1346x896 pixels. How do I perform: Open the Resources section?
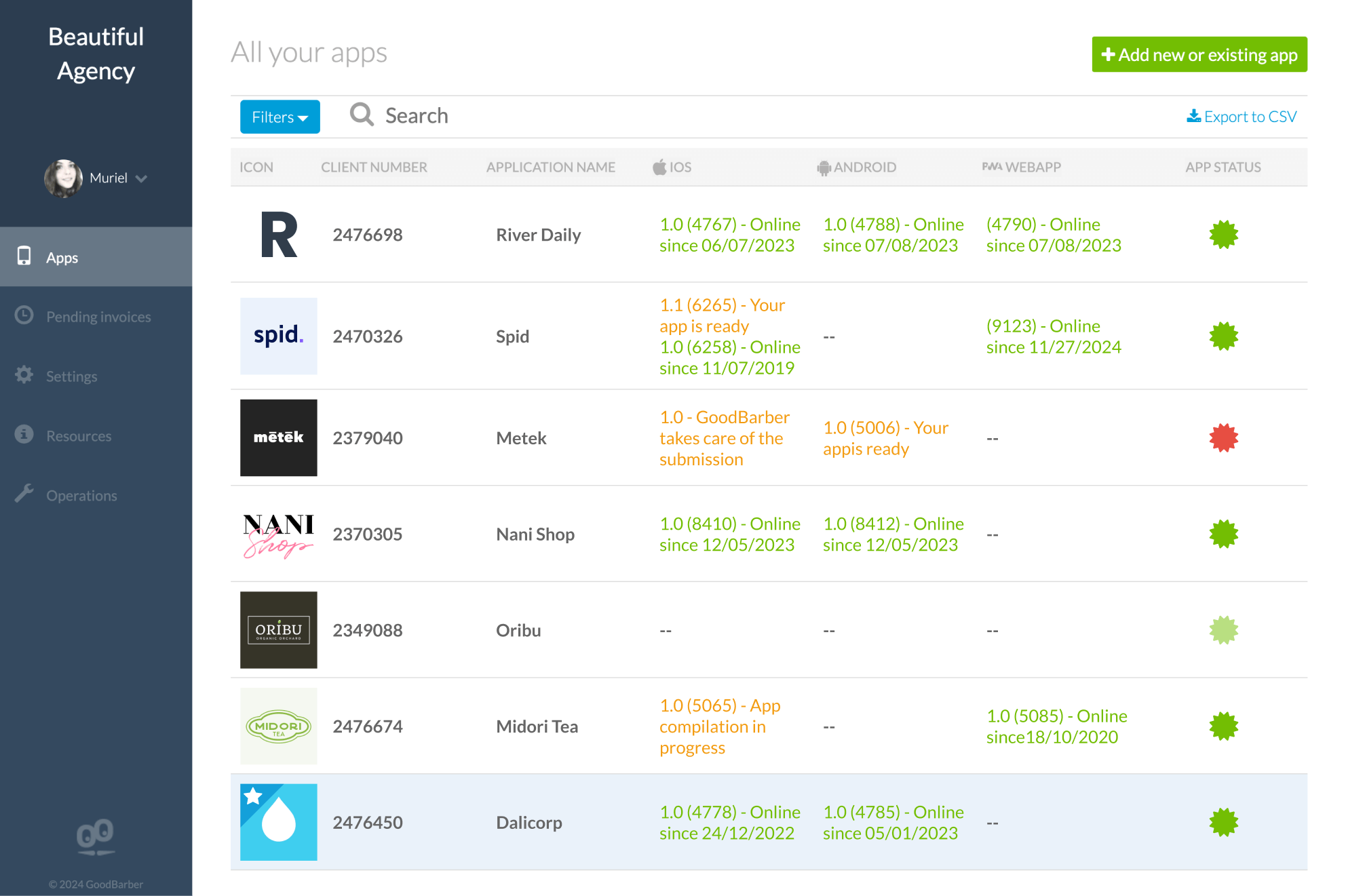tap(79, 435)
